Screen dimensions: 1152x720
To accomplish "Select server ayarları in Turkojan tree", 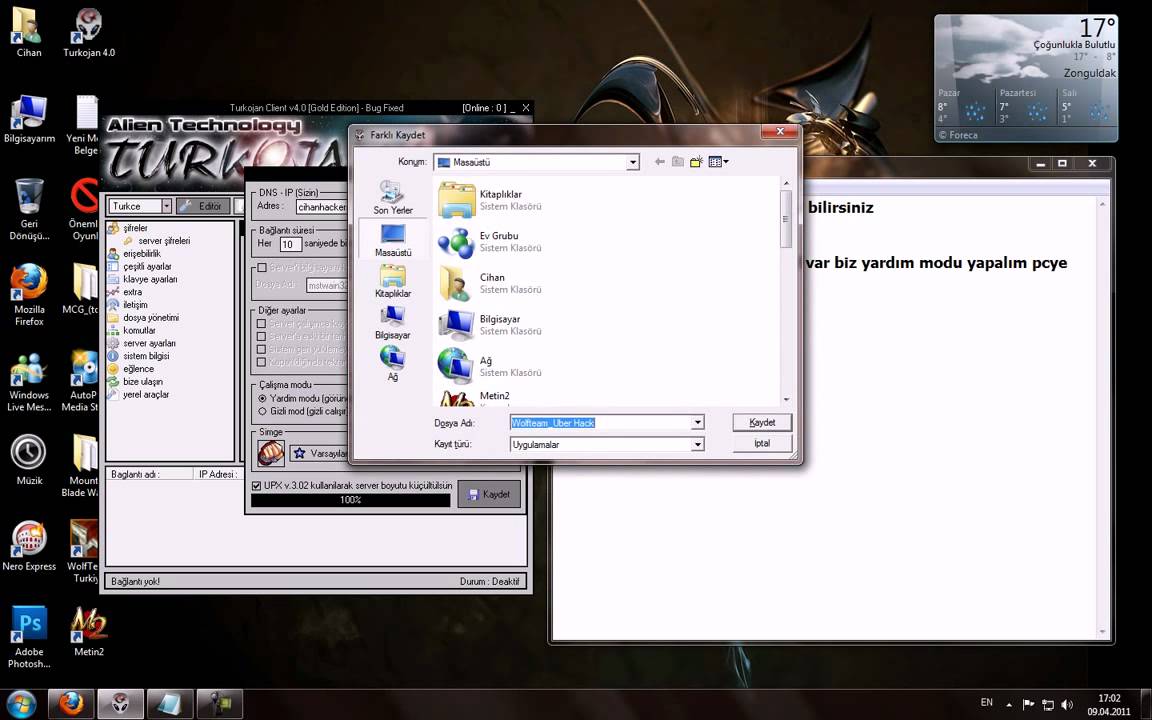I will [148, 343].
